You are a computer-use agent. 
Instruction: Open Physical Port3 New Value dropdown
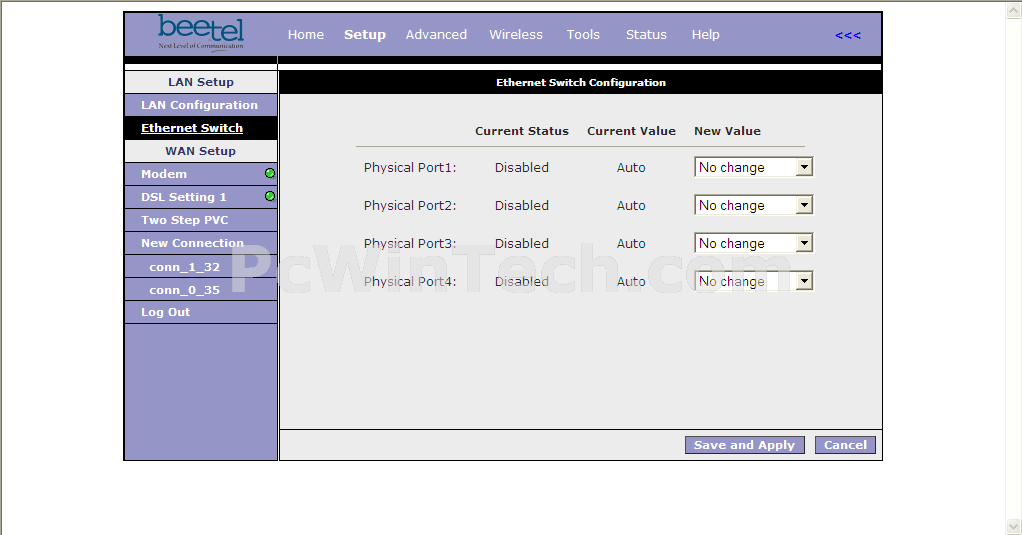pos(753,243)
